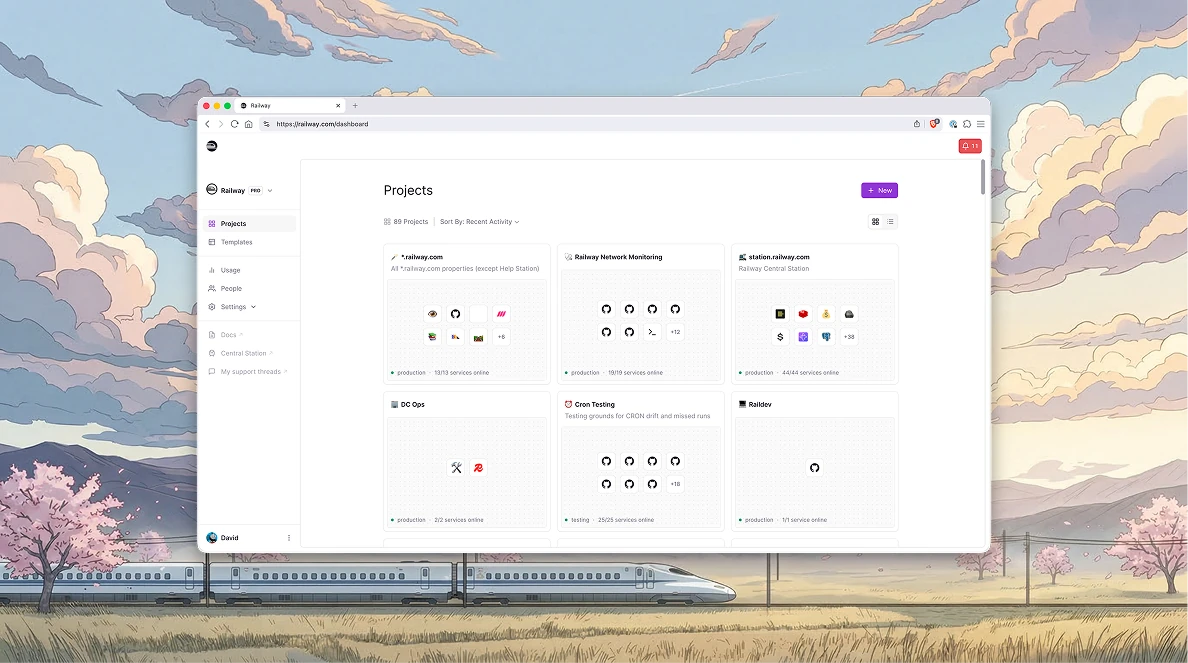Click the 89 Projects count label
Screen dimensions: 1188x663
point(406,222)
